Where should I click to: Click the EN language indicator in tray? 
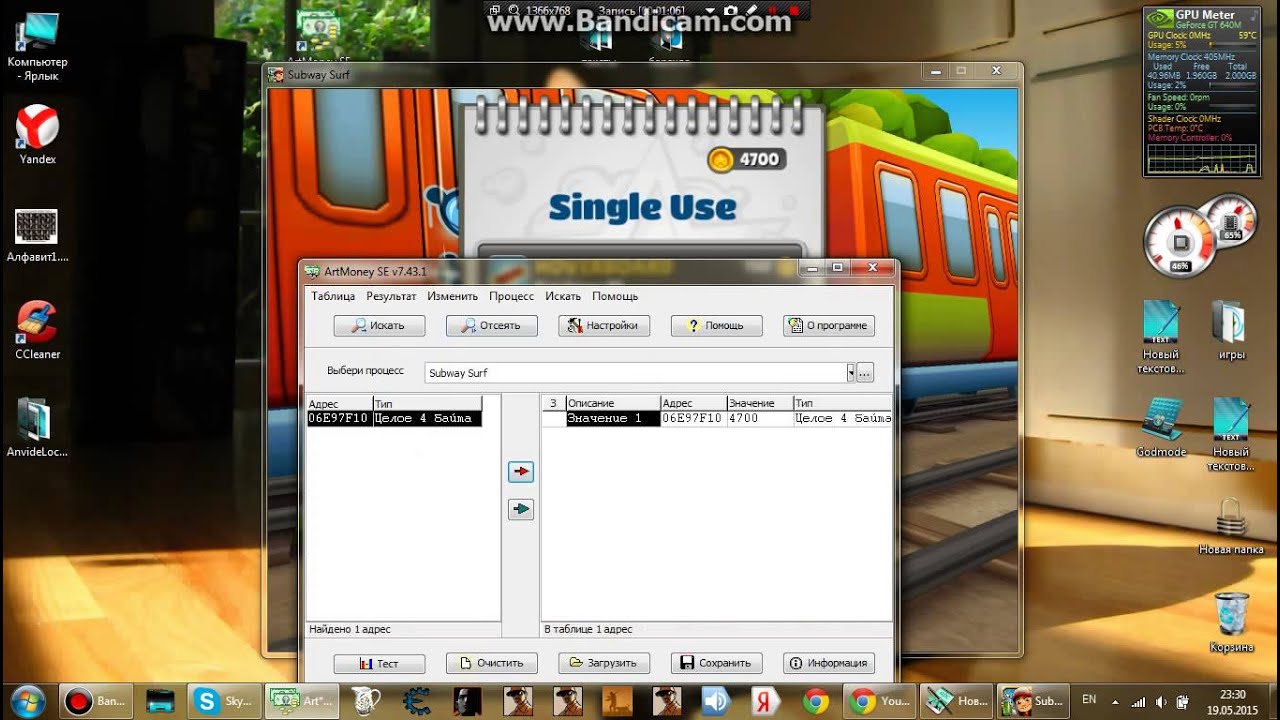pos(1089,701)
